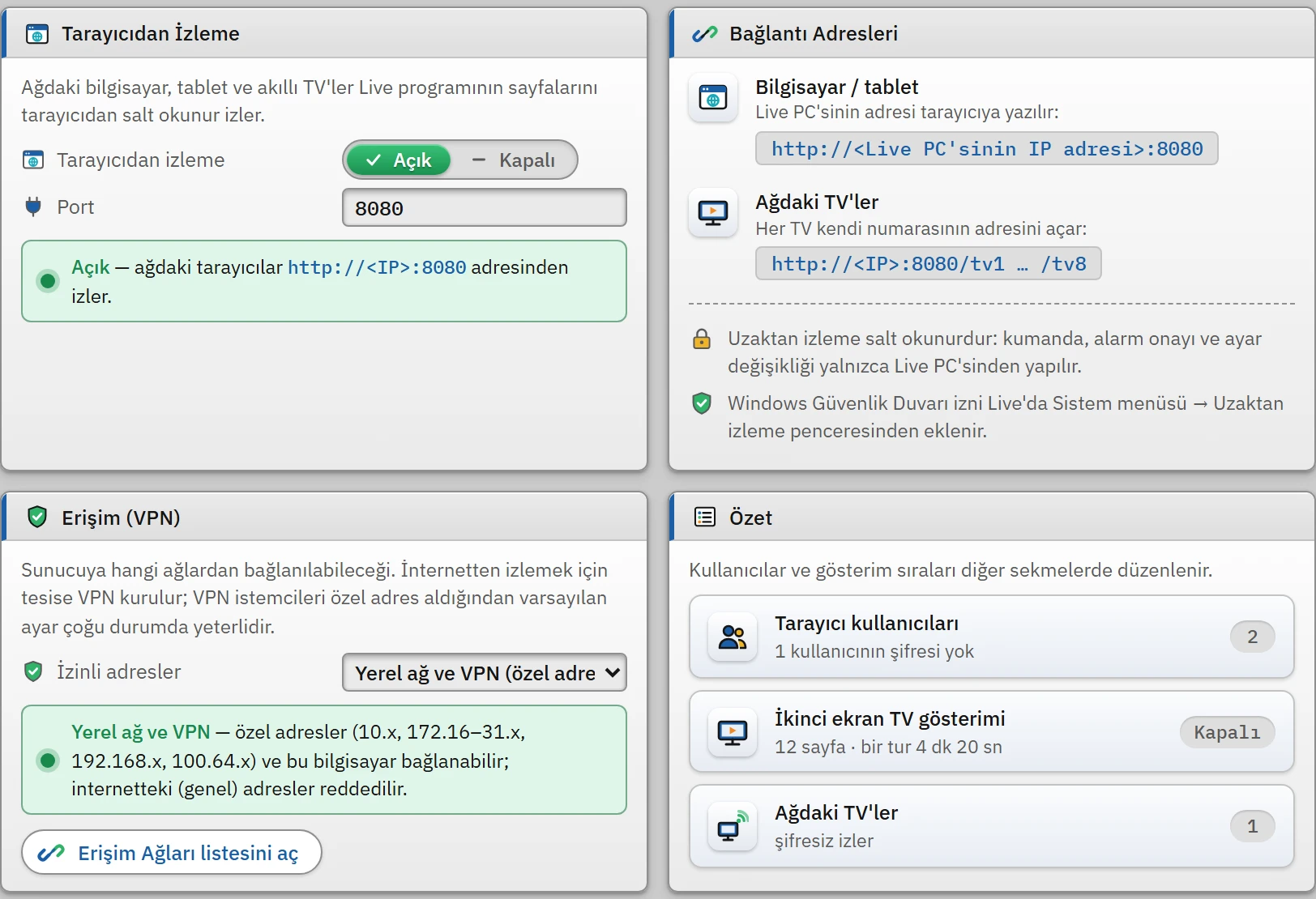Open the Tarayıcı kullanıcıları summary card

[991, 637]
